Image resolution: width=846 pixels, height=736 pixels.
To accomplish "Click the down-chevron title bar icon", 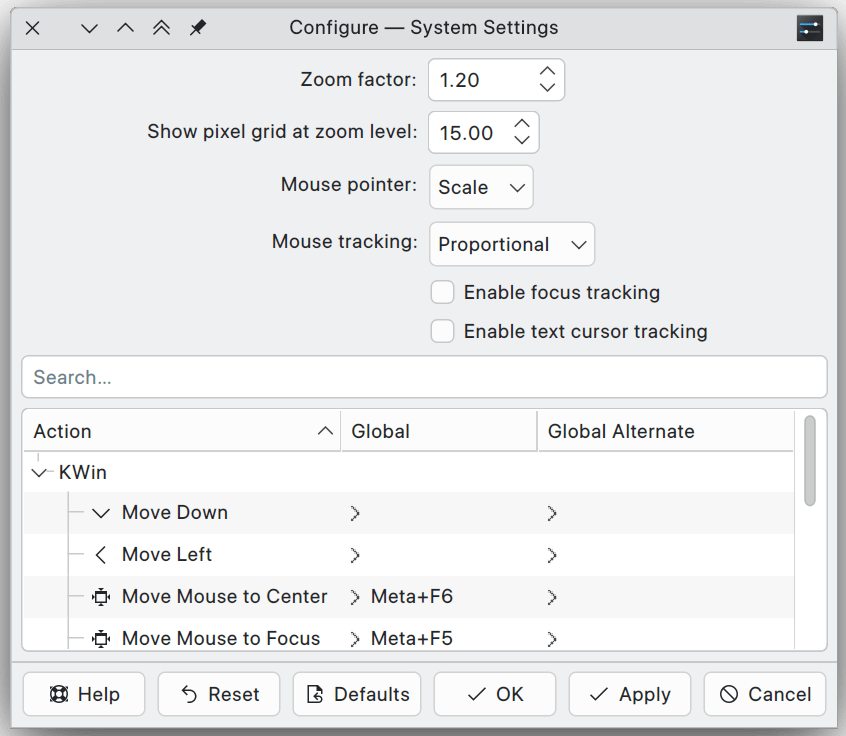I will coord(89,29).
